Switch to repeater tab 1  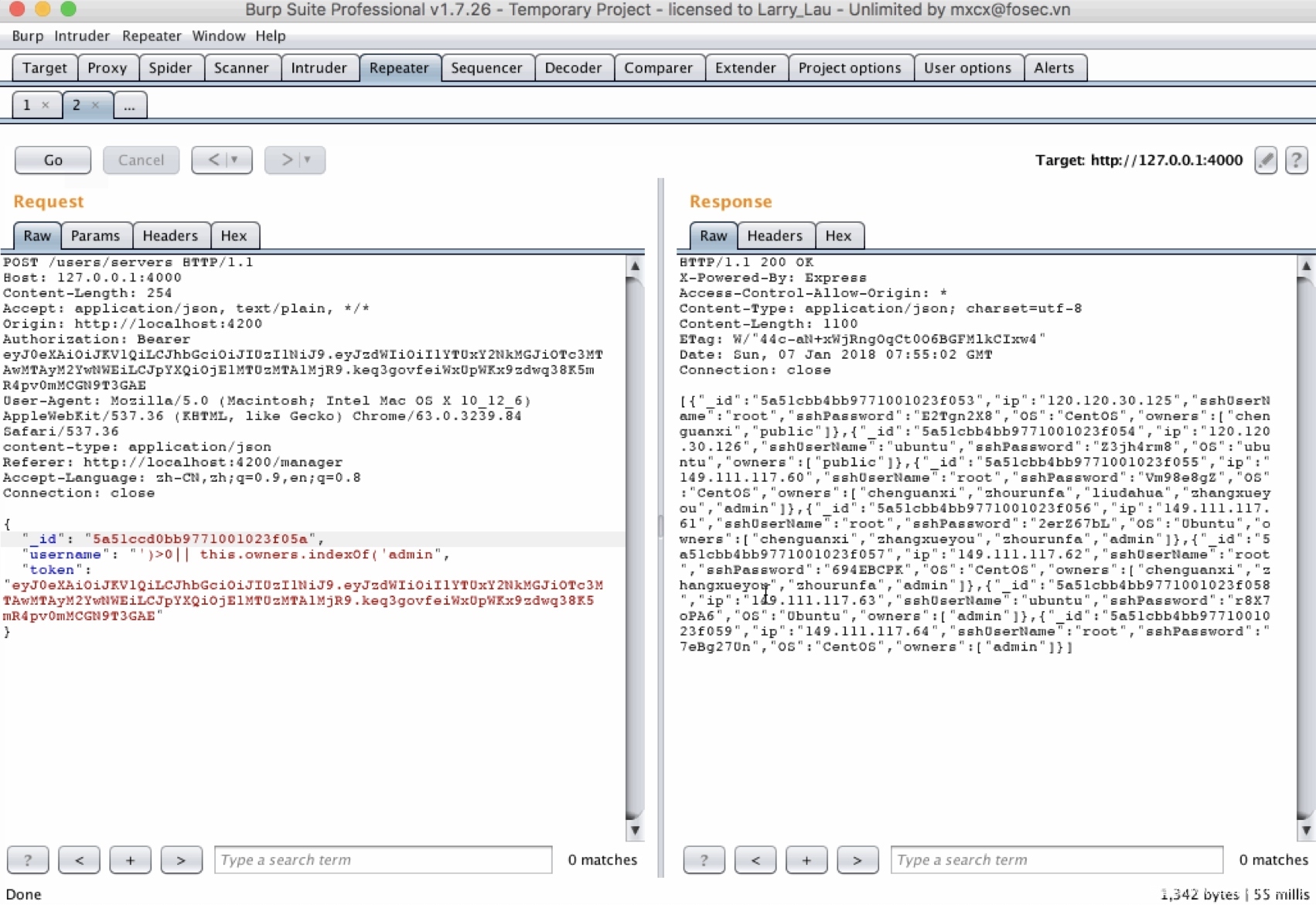27,105
